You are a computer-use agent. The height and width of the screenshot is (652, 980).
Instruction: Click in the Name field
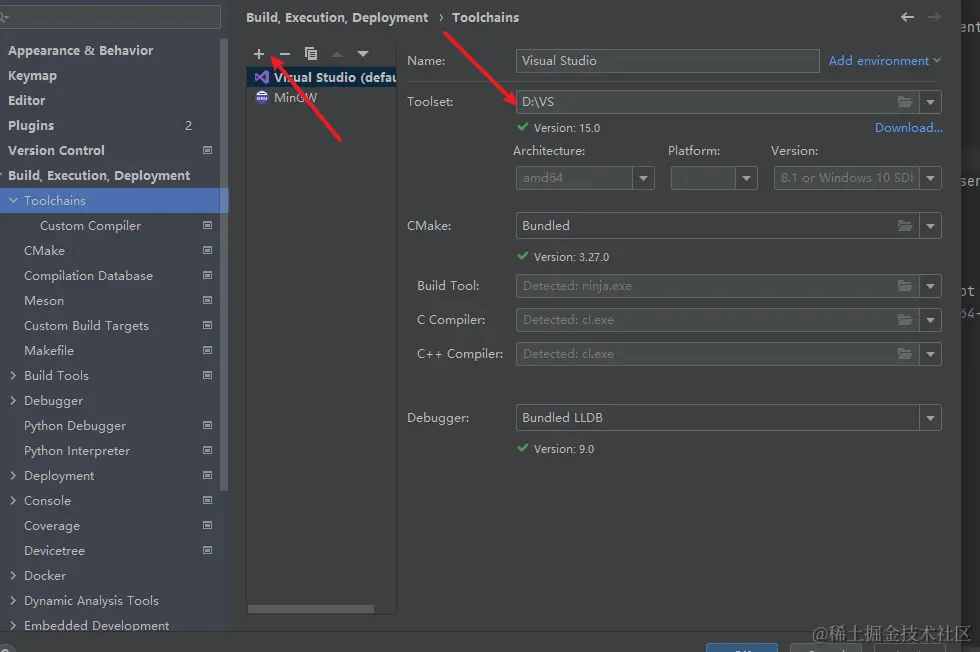668,61
